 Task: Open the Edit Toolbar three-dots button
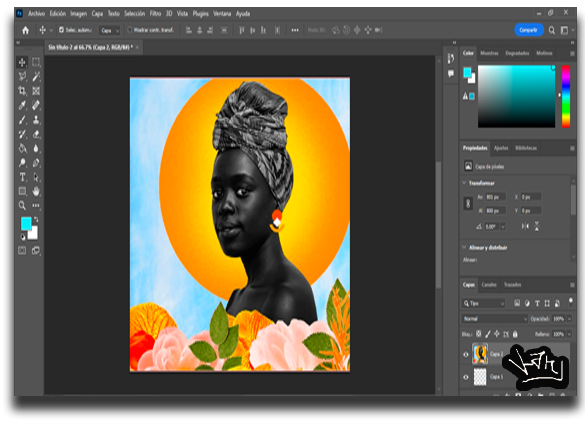coord(36,206)
